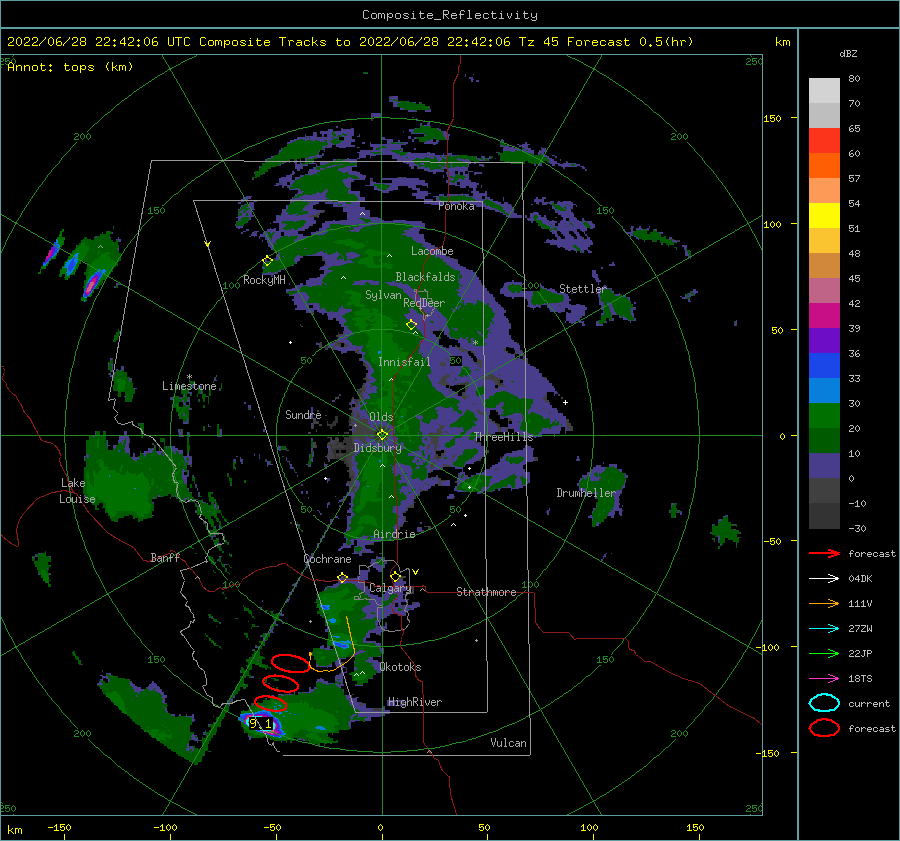
Task: Click the red forecast arrow legend icon
Action: (x=824, y=553)
